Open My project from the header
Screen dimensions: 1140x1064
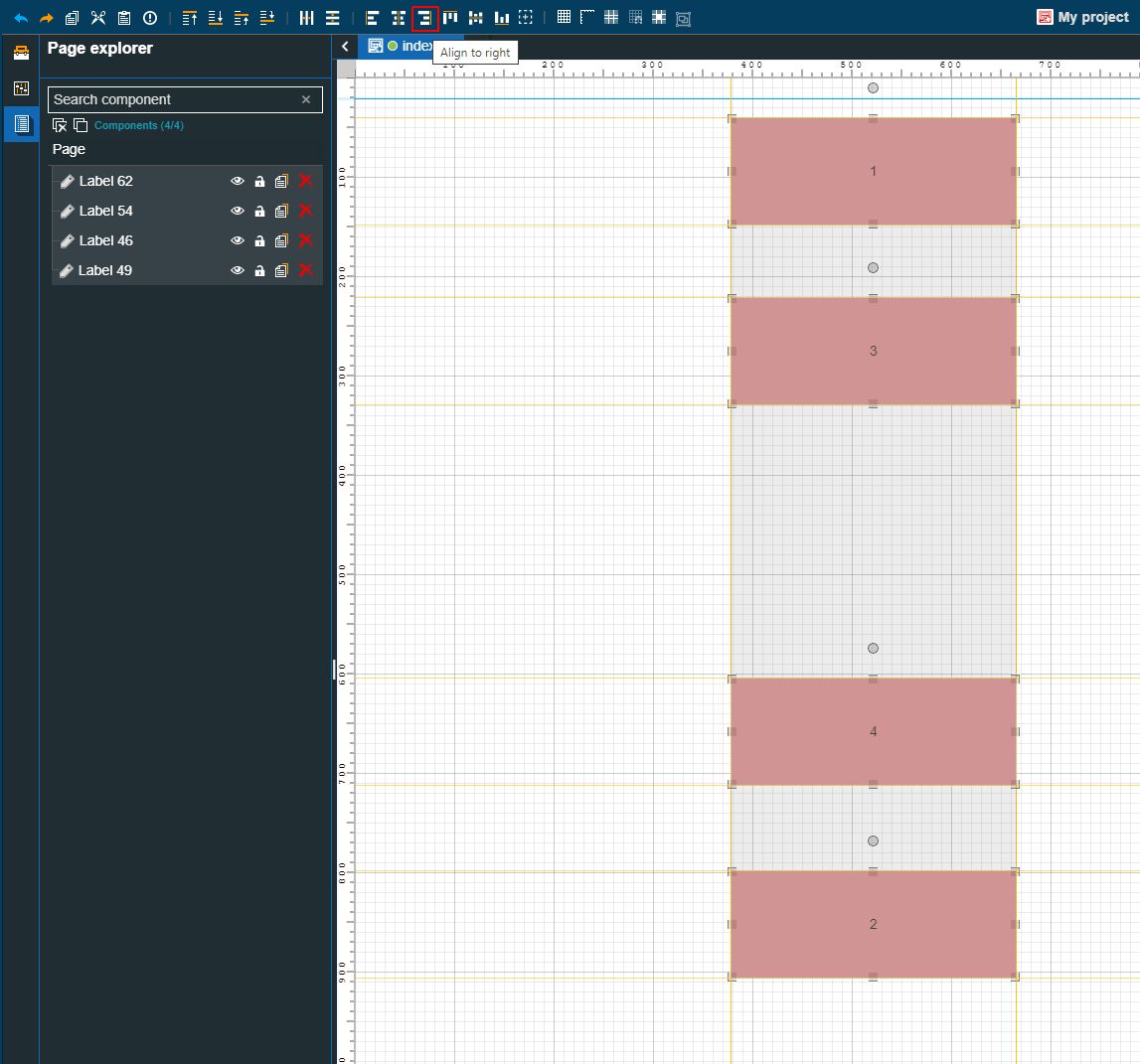pos(1082,17)
